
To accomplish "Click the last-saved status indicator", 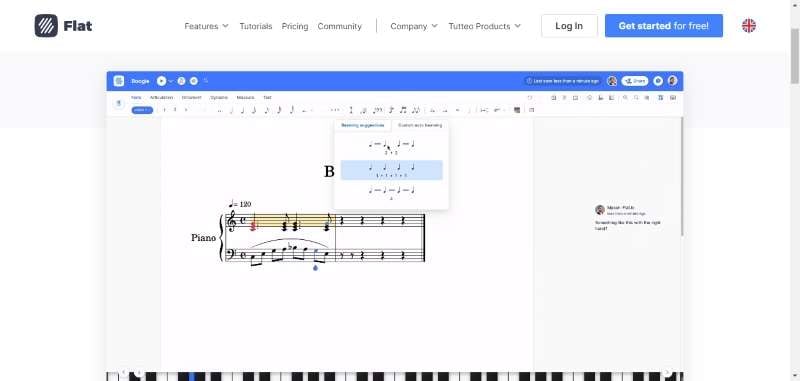I will coord(562,81).
